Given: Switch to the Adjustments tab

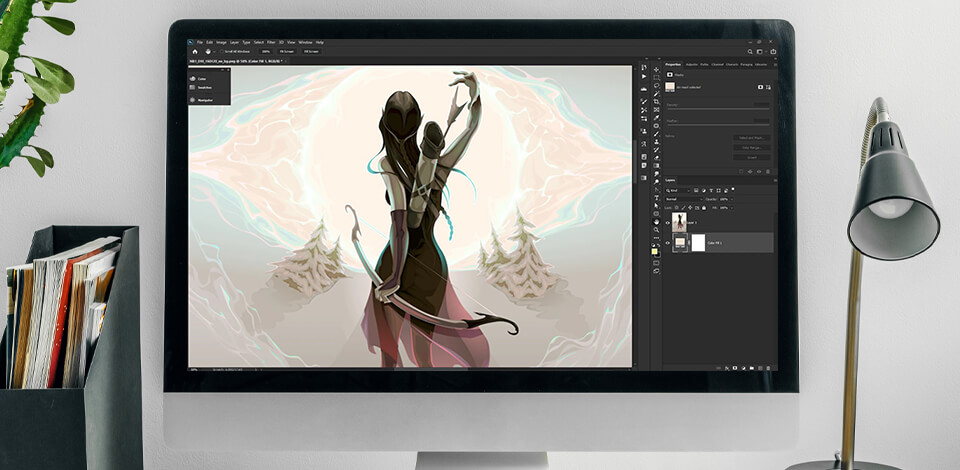Looking at the screenshot, I should pyautogui.click(x=692, y=64).
